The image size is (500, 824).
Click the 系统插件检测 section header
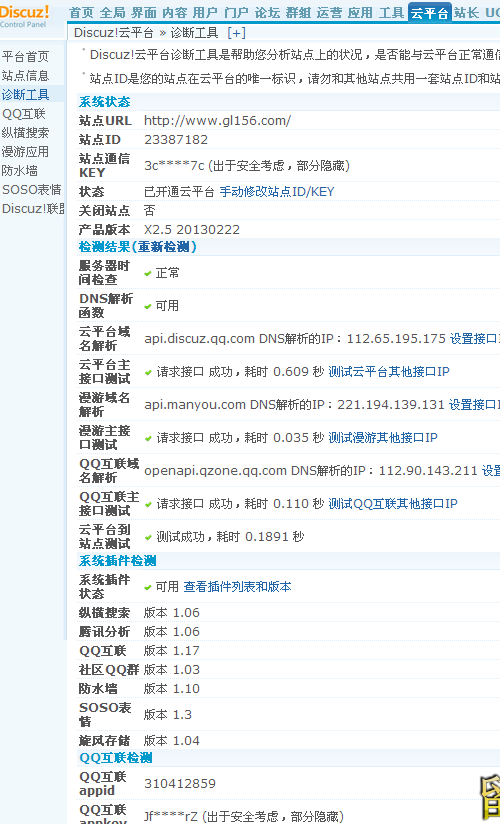pos(118,561)
